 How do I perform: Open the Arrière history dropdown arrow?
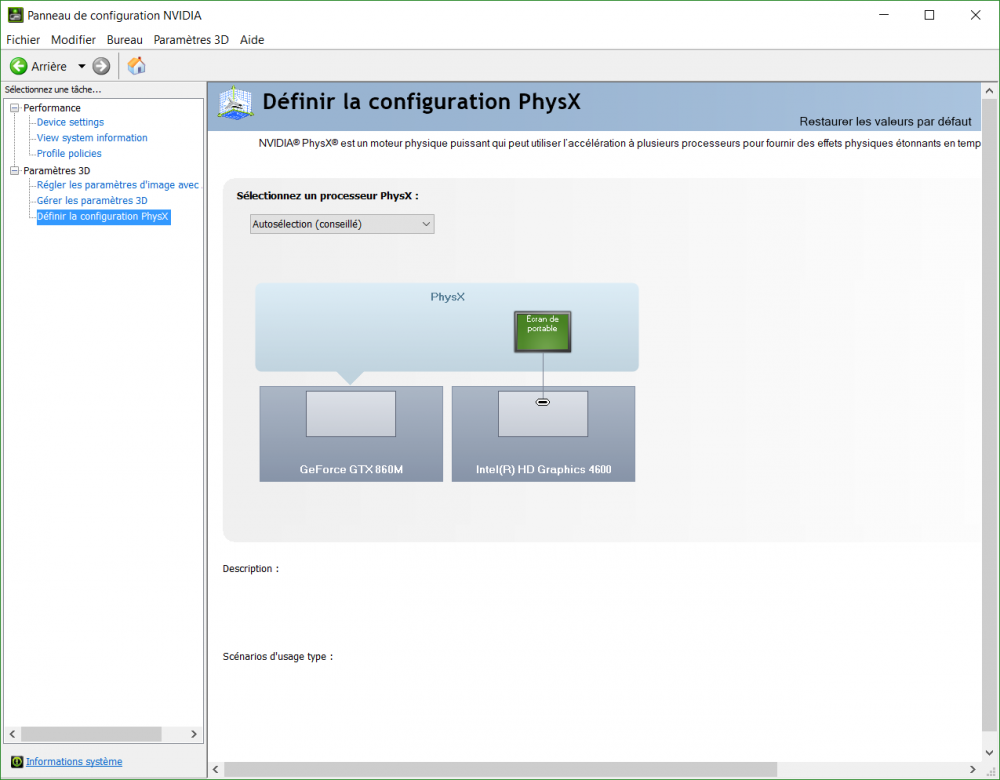pos(81,66)
